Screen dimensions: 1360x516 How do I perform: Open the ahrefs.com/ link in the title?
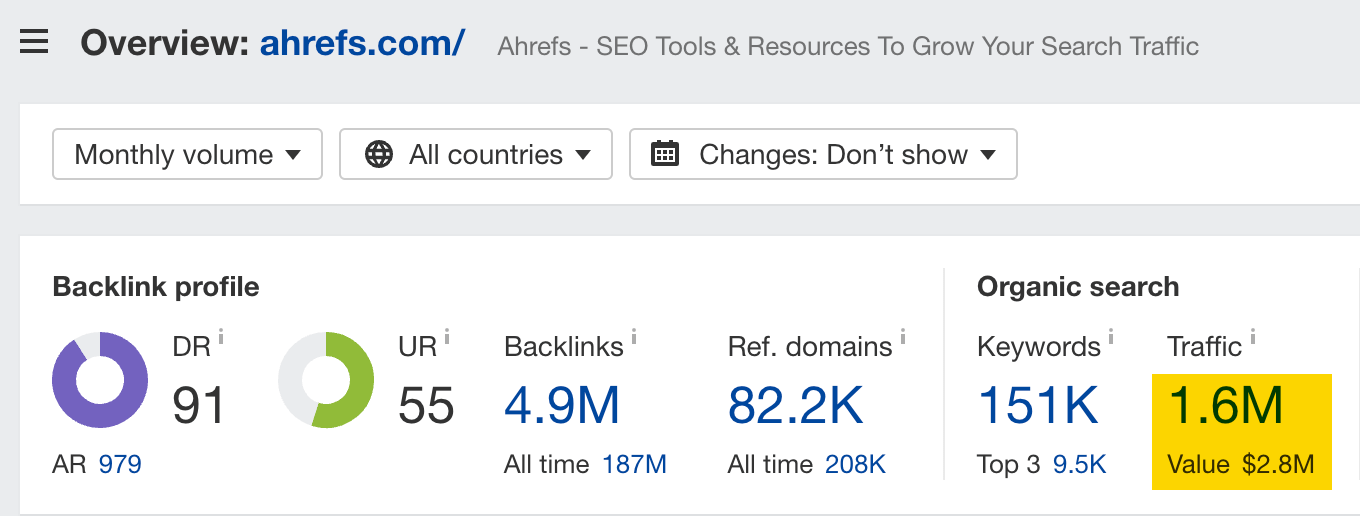click(362, 43)
